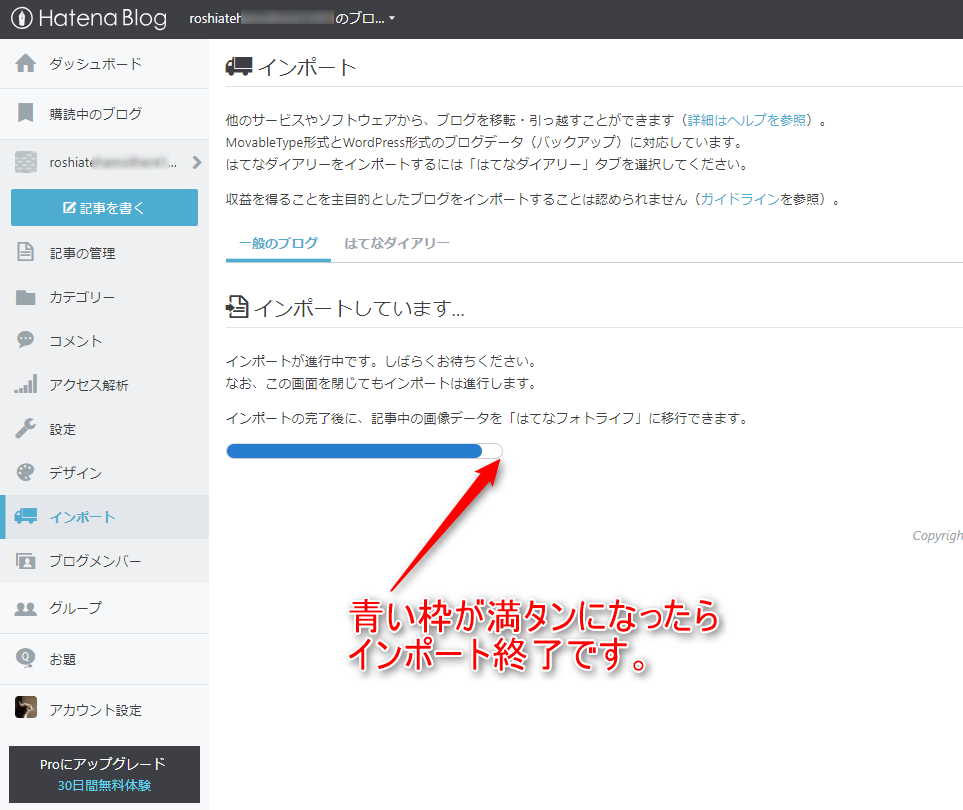
Task: Open ダッシュボード menu item
Action: 96,64
